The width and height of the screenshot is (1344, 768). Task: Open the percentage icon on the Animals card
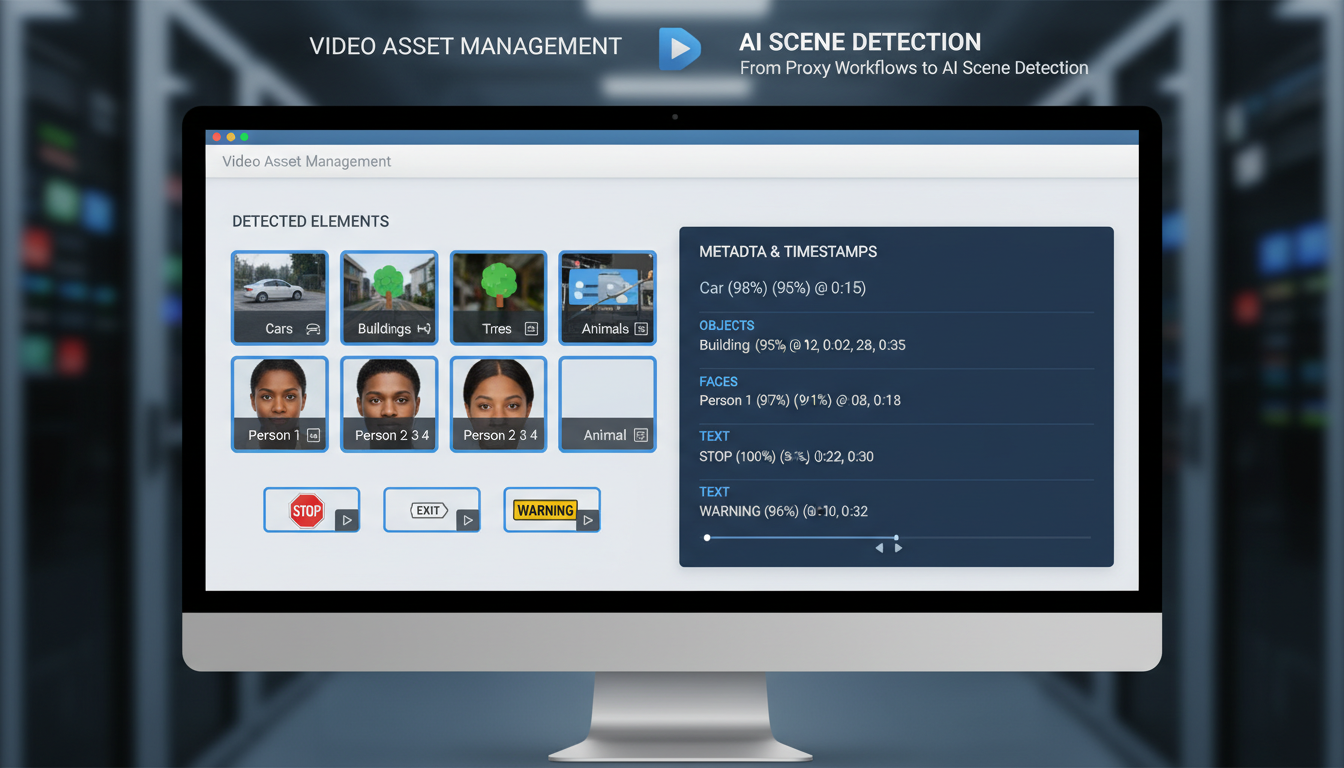640,329
